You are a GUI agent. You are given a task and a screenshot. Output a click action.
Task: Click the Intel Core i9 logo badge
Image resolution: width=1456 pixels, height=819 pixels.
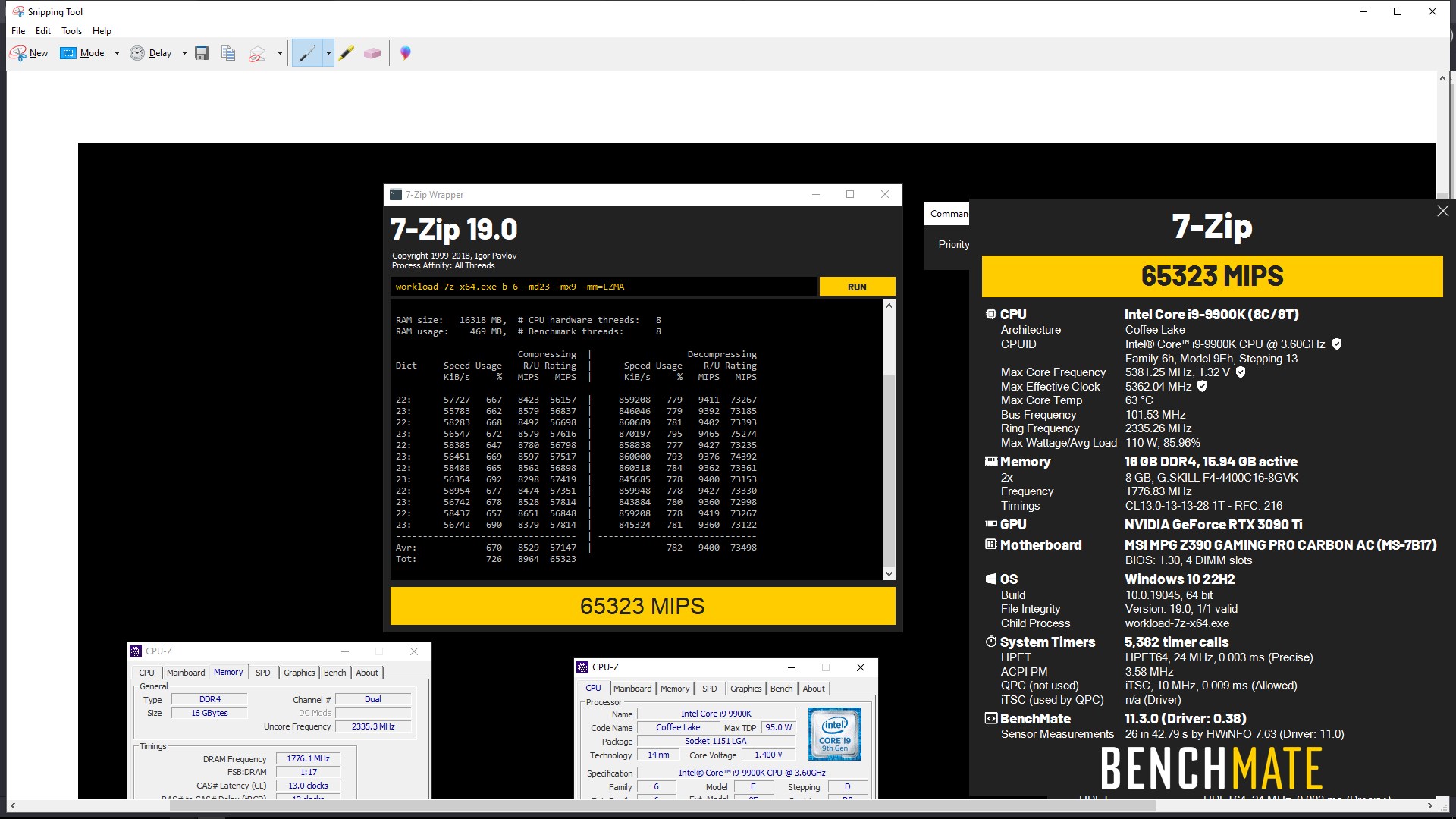click(835, 733)
